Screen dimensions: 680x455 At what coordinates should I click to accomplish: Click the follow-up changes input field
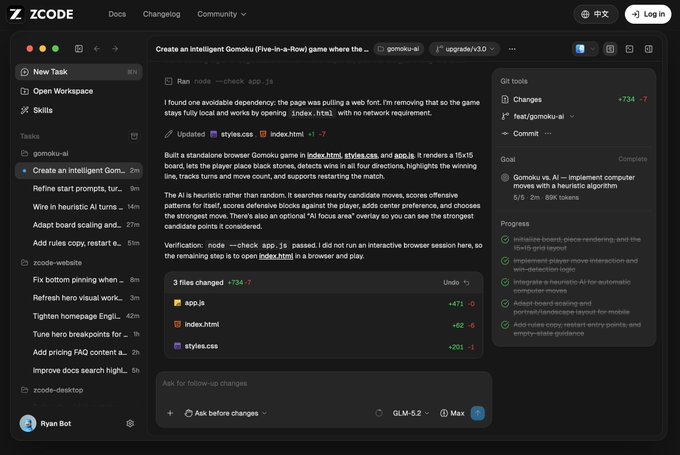point(324,383)
